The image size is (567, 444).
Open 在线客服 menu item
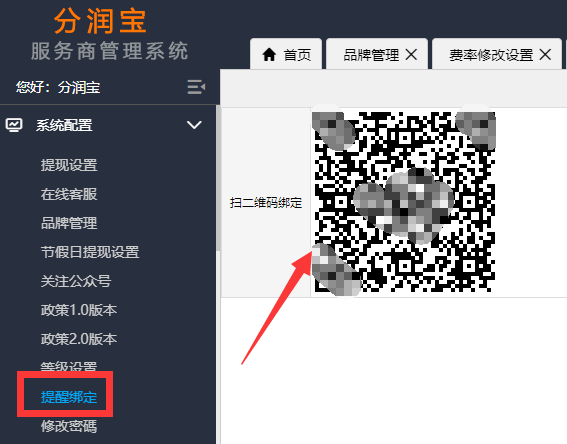[69, 194]
